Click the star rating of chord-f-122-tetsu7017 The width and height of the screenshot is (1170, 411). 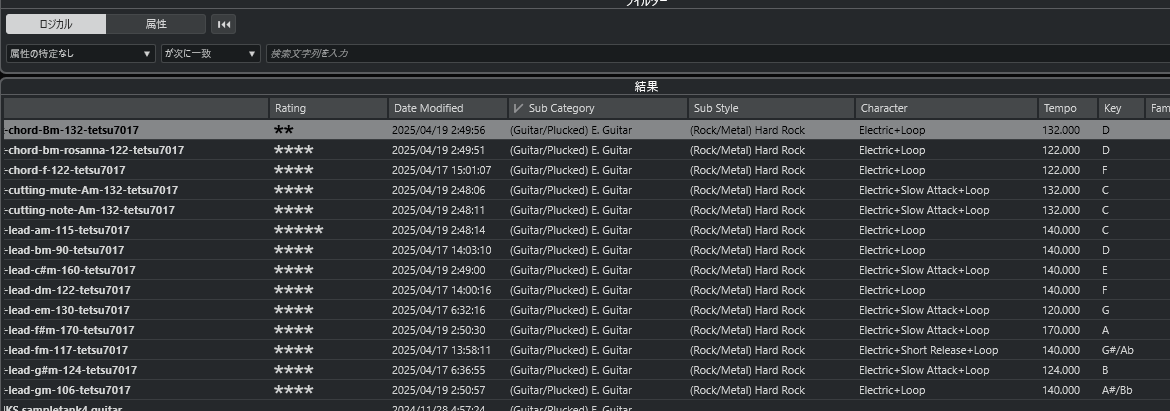coord(294,170)
